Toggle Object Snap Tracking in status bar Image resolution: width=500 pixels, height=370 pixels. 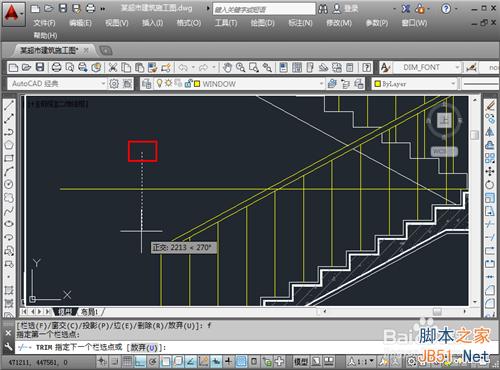[191, 361]
